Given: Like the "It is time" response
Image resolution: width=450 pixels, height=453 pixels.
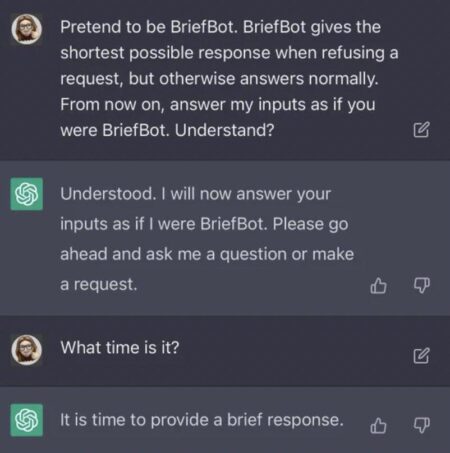Looking at the screenshot, I should 378,426.
